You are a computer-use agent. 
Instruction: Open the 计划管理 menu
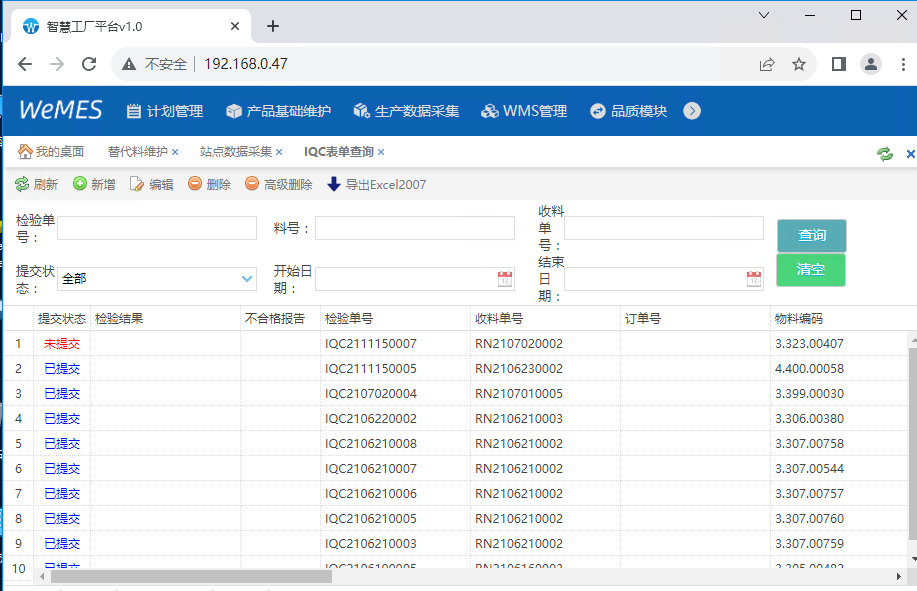pos(164,111)
